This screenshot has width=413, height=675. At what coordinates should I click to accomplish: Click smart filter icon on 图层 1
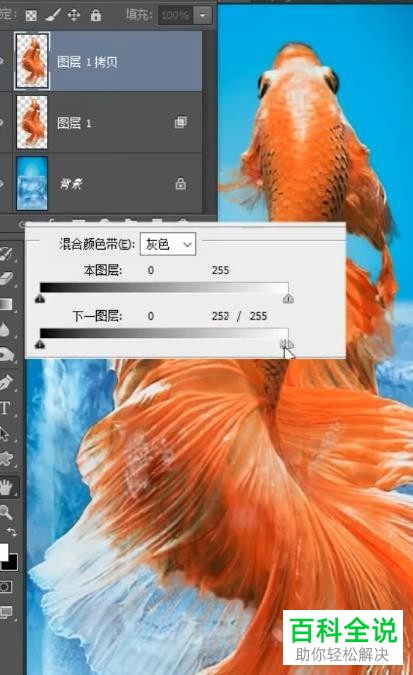(x=180, y=122)
